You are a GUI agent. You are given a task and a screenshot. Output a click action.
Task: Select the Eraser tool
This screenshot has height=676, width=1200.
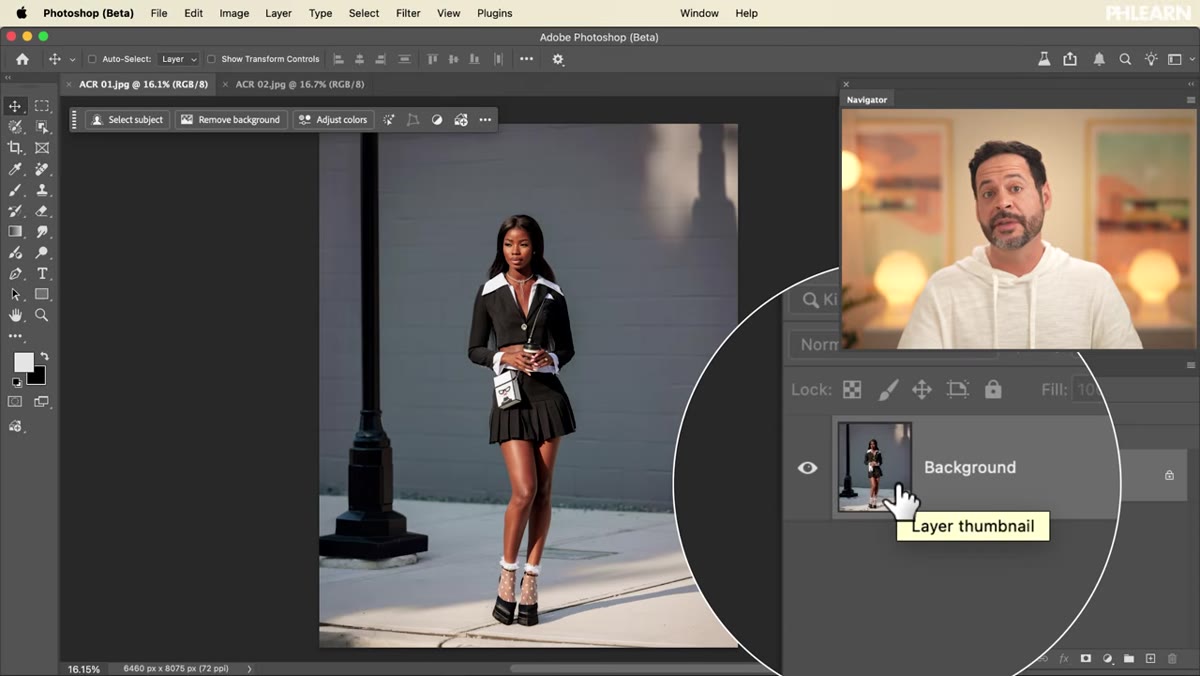[x=42, y=211]
